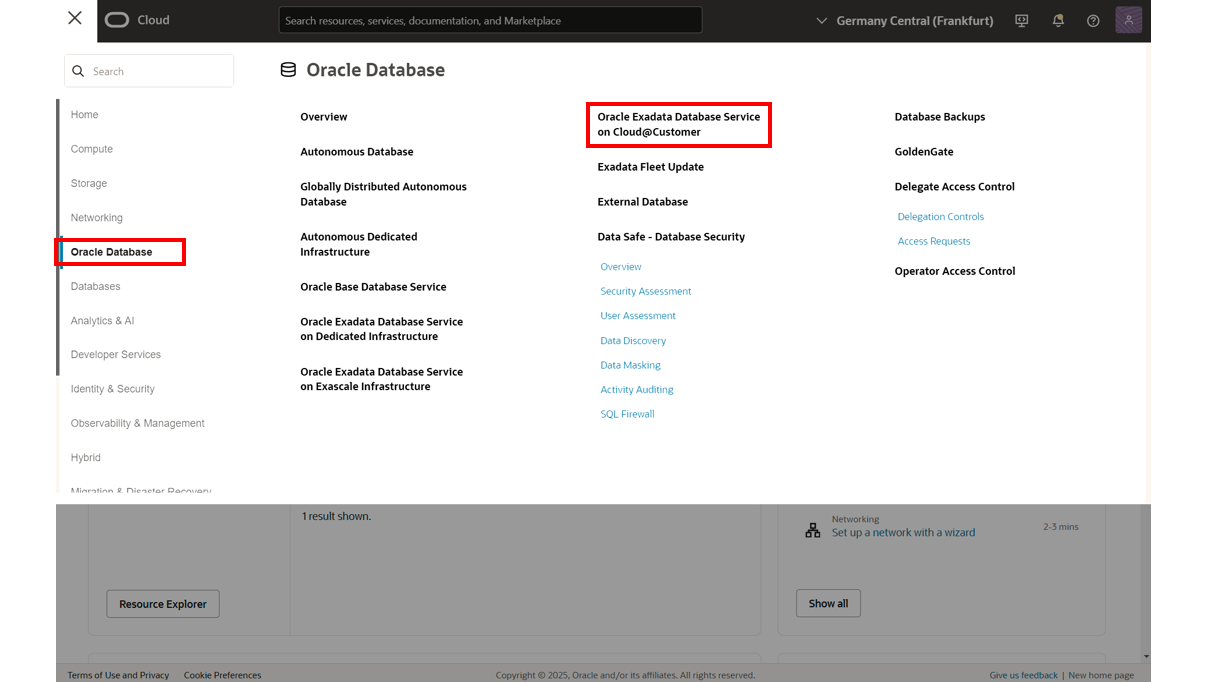Open Cookie Preferences link
Image resolution: width=1206 pixels, height=682 pixels.
[222, 675]
